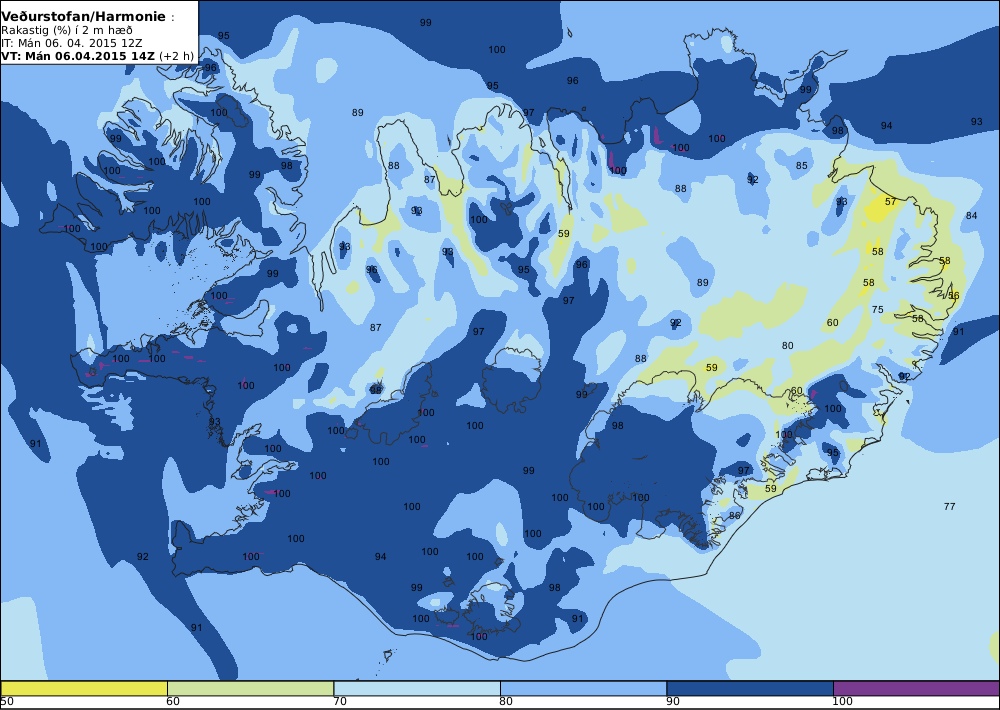The image size is (1000, 710).
Task: Click the humidity value 57 on the map
Action: pos(890,202)
